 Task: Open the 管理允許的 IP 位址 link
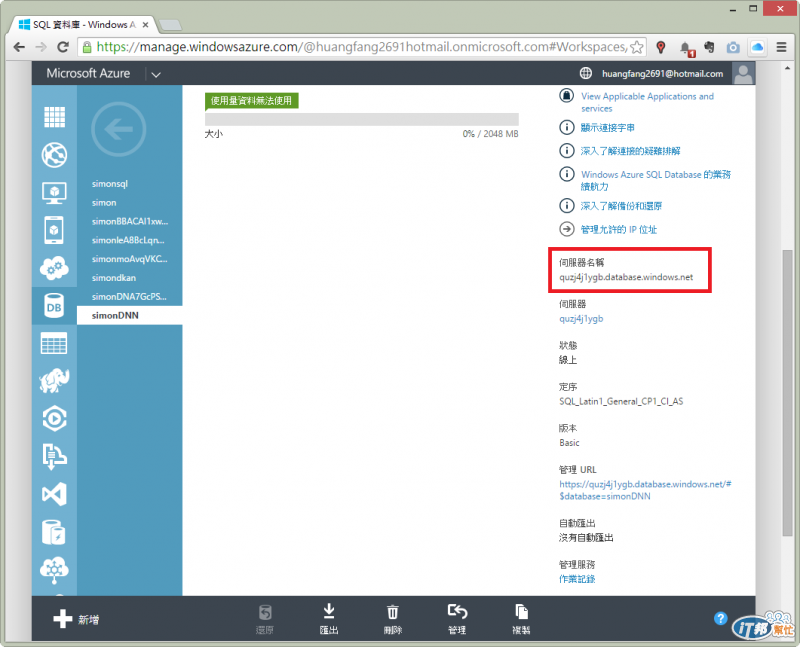point(619,230)
